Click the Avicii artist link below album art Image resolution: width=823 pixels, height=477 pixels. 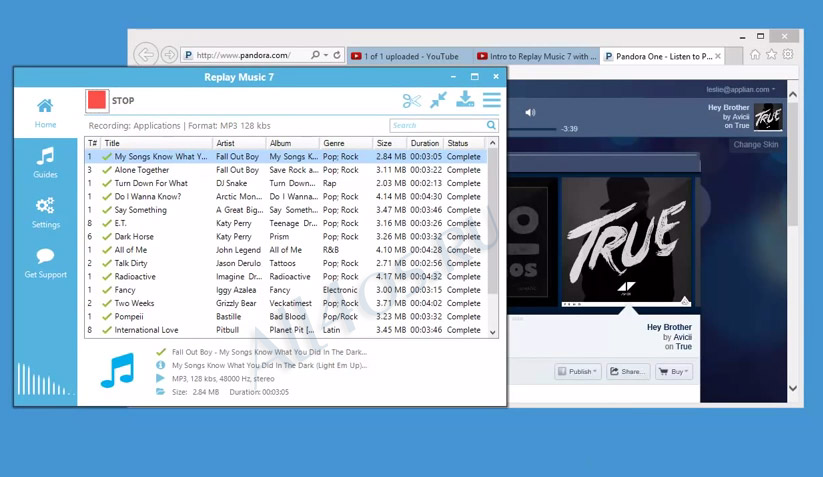tap(682, 337)
